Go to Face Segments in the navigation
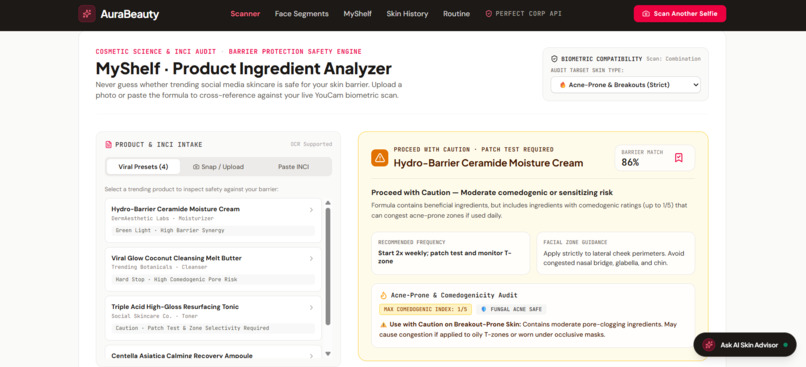Viewport: 806px width, 367px height. pyautogui.click(x=302, y=14)
